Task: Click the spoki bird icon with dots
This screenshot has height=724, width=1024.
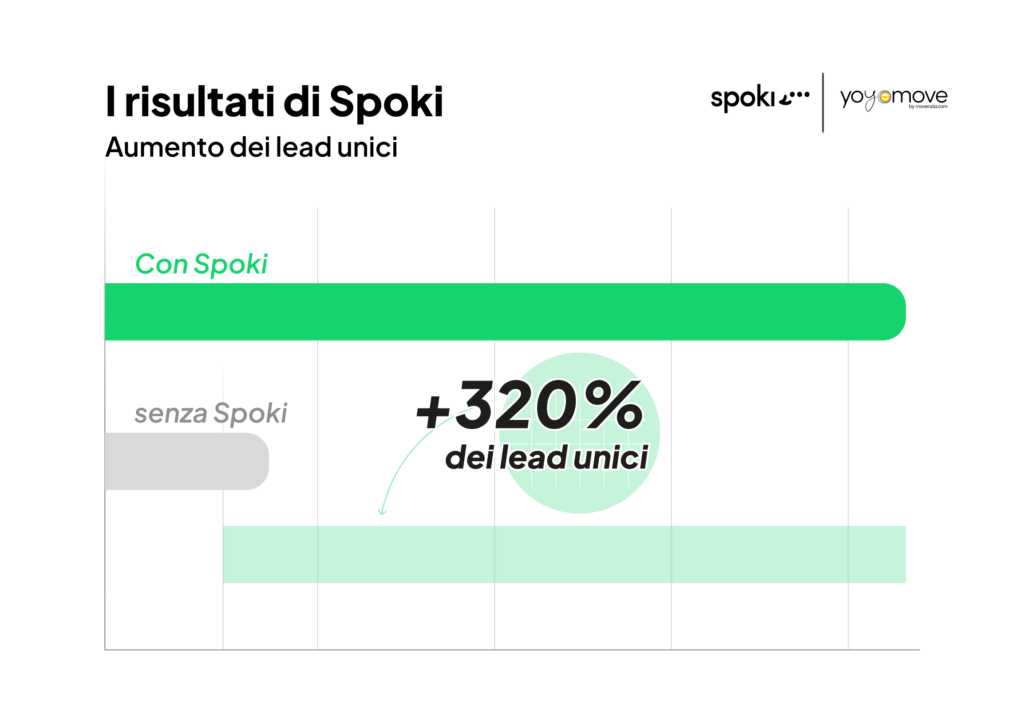Action: 795,97
